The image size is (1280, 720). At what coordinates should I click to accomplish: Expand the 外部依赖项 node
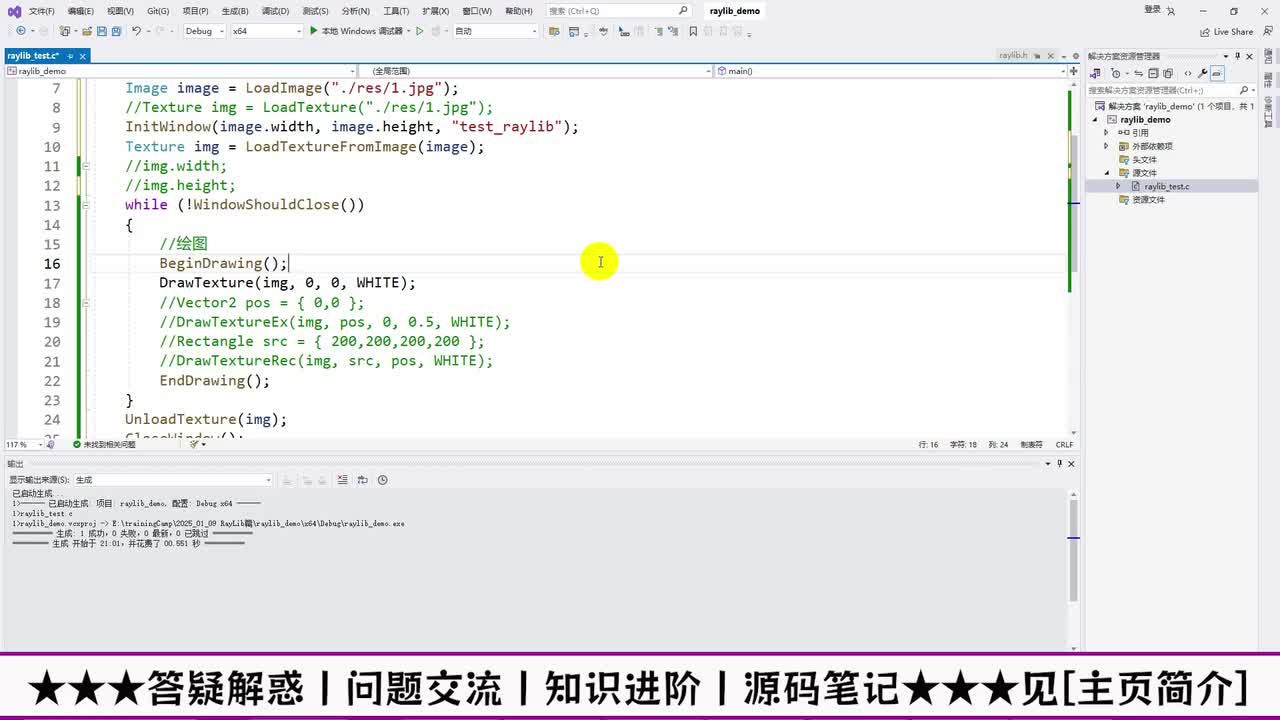tap(1107, 146)
